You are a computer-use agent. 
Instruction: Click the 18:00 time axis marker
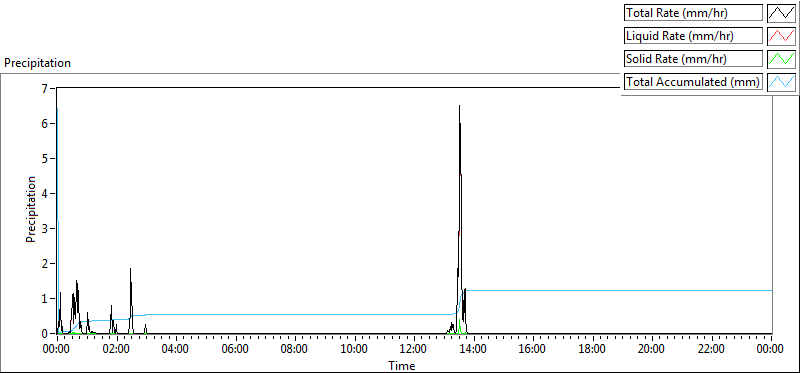pyautogui.click(x=592, y=350)
